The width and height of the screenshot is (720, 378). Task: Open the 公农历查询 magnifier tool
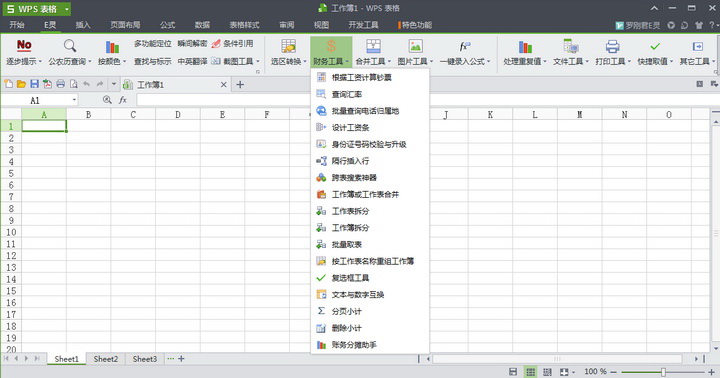(x=70, y=45)
